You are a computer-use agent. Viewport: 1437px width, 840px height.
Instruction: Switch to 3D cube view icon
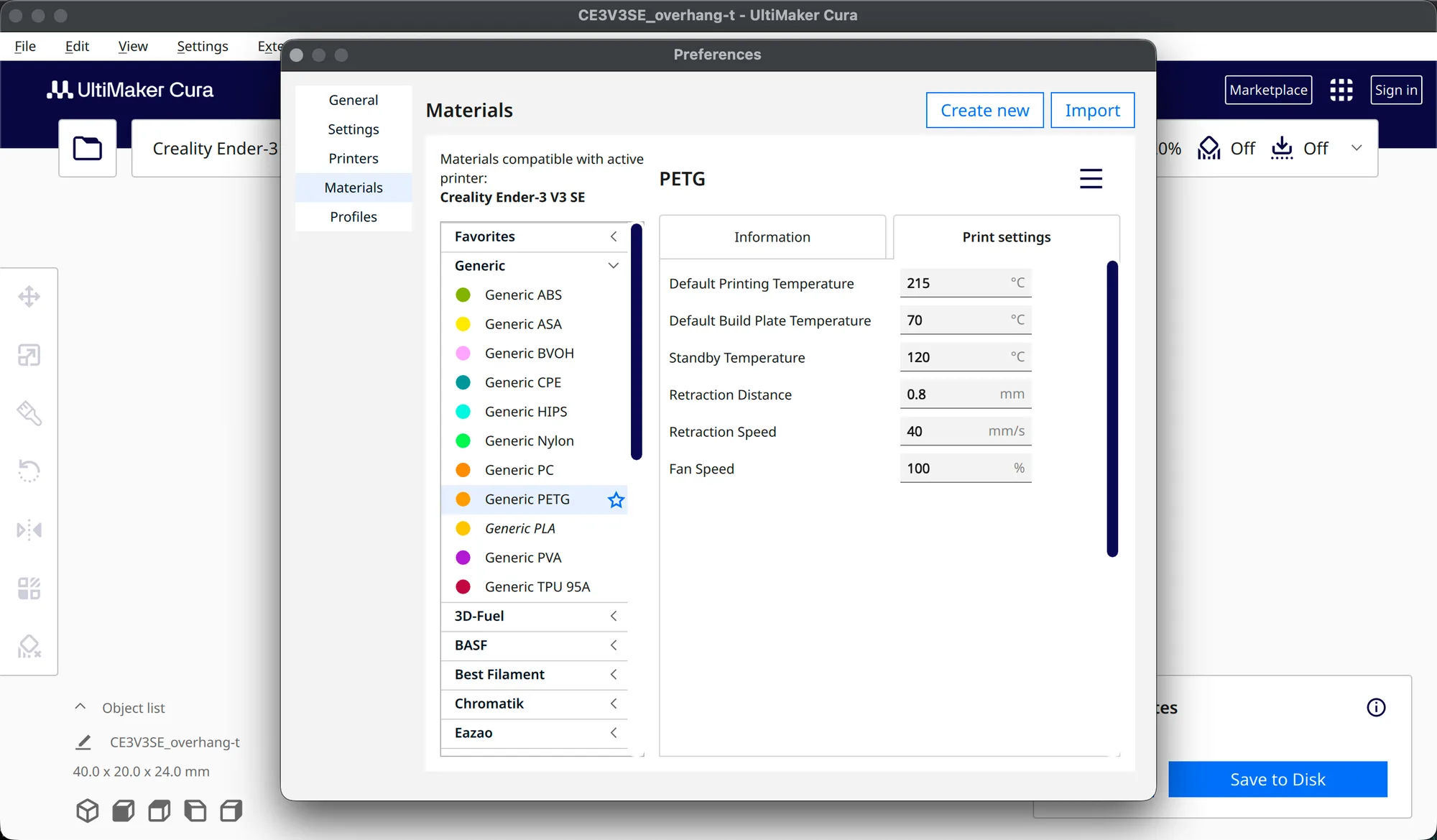[88, 811]
